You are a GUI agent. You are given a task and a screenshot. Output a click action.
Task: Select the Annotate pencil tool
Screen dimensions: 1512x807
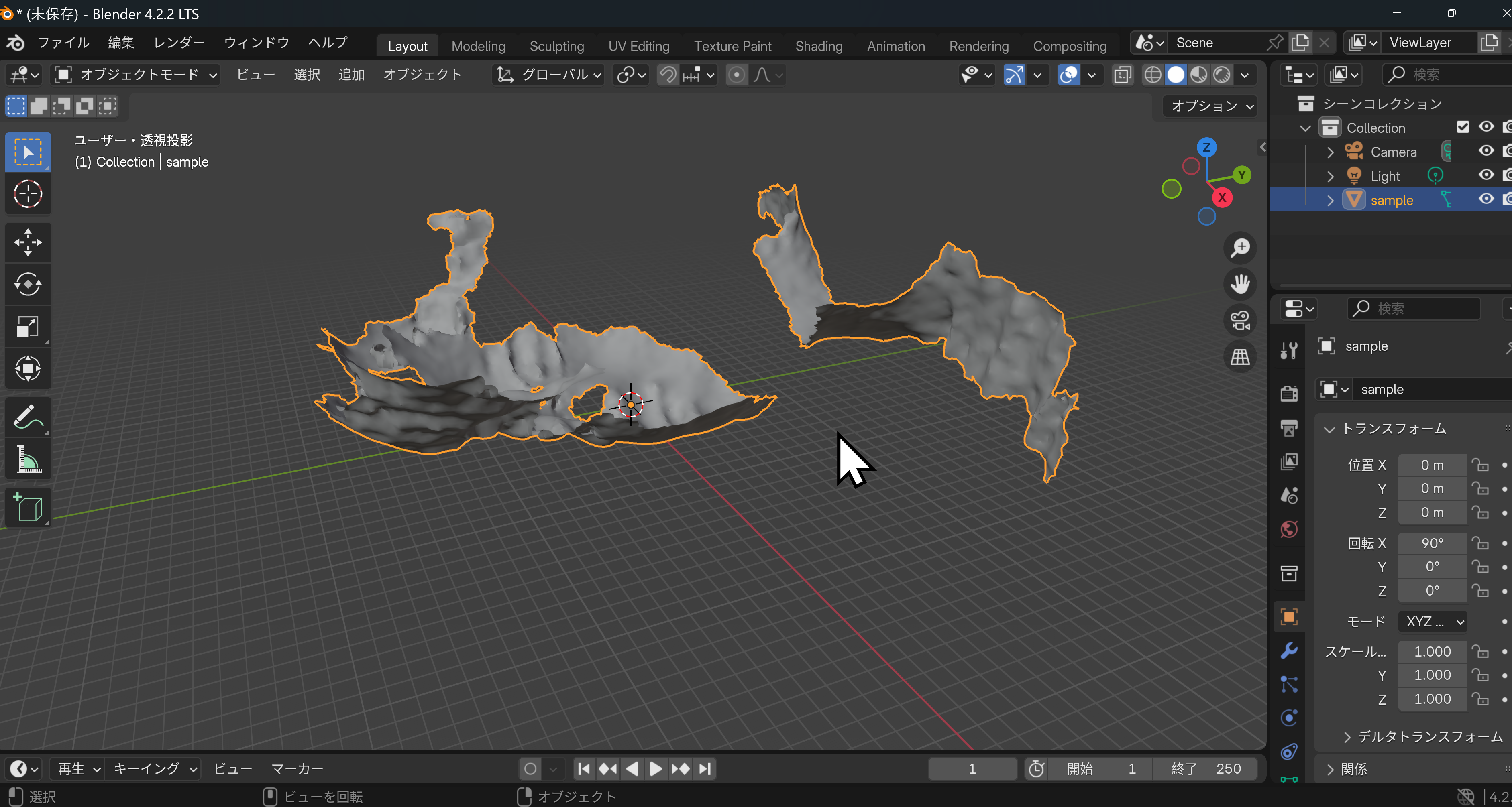[28, 417]
